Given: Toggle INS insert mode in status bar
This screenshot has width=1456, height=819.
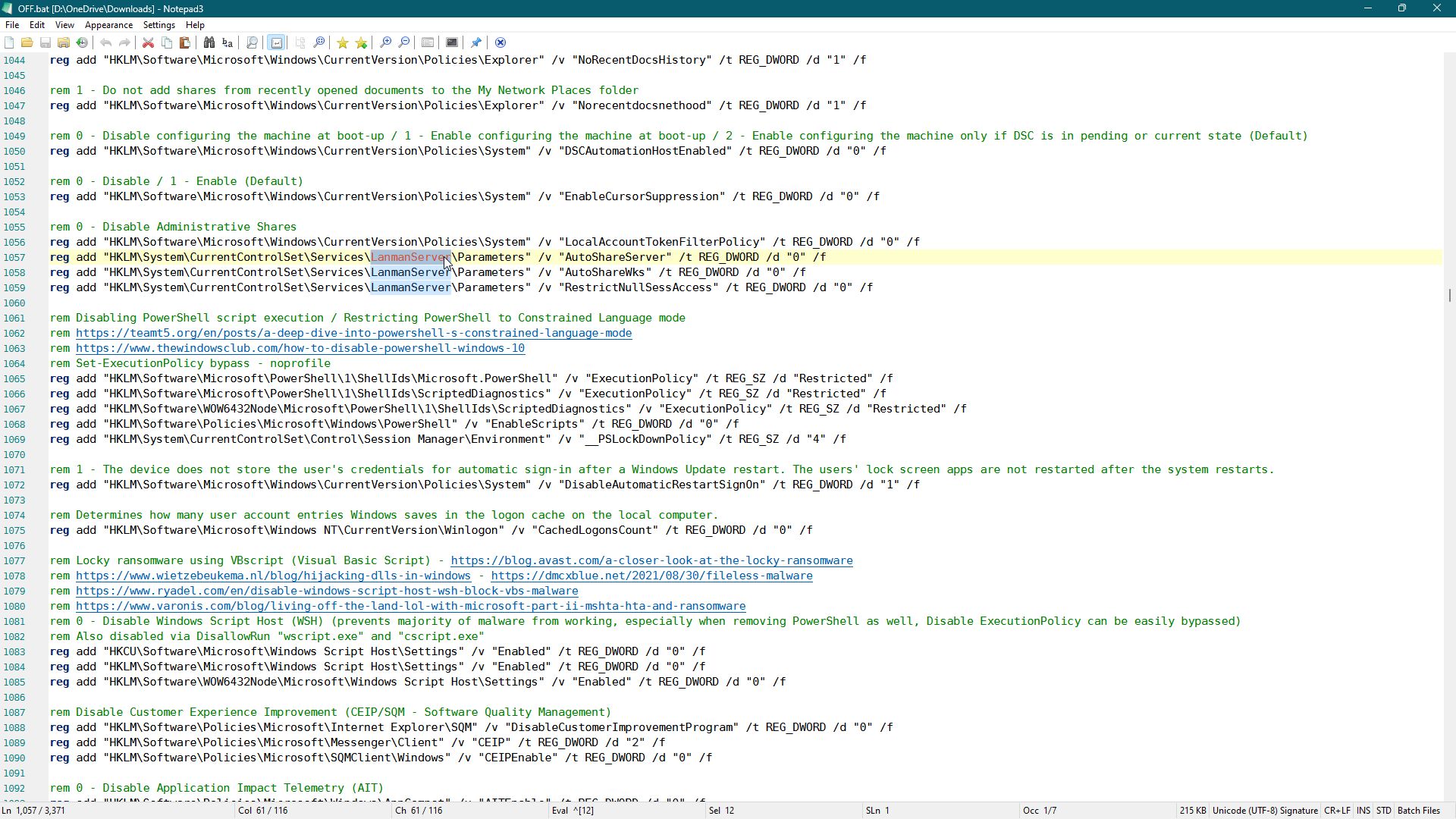Looking at the screenshot, I should (x=1363, y=811).
